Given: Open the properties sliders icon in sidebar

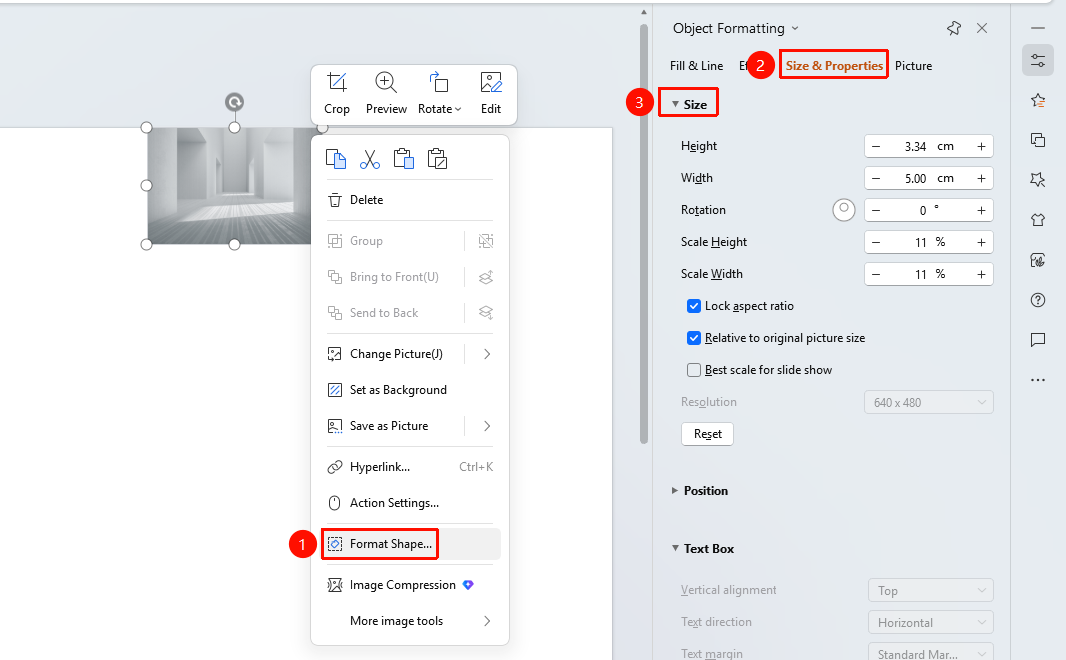Looking at the screenshot, I should tap(1037, 60).
